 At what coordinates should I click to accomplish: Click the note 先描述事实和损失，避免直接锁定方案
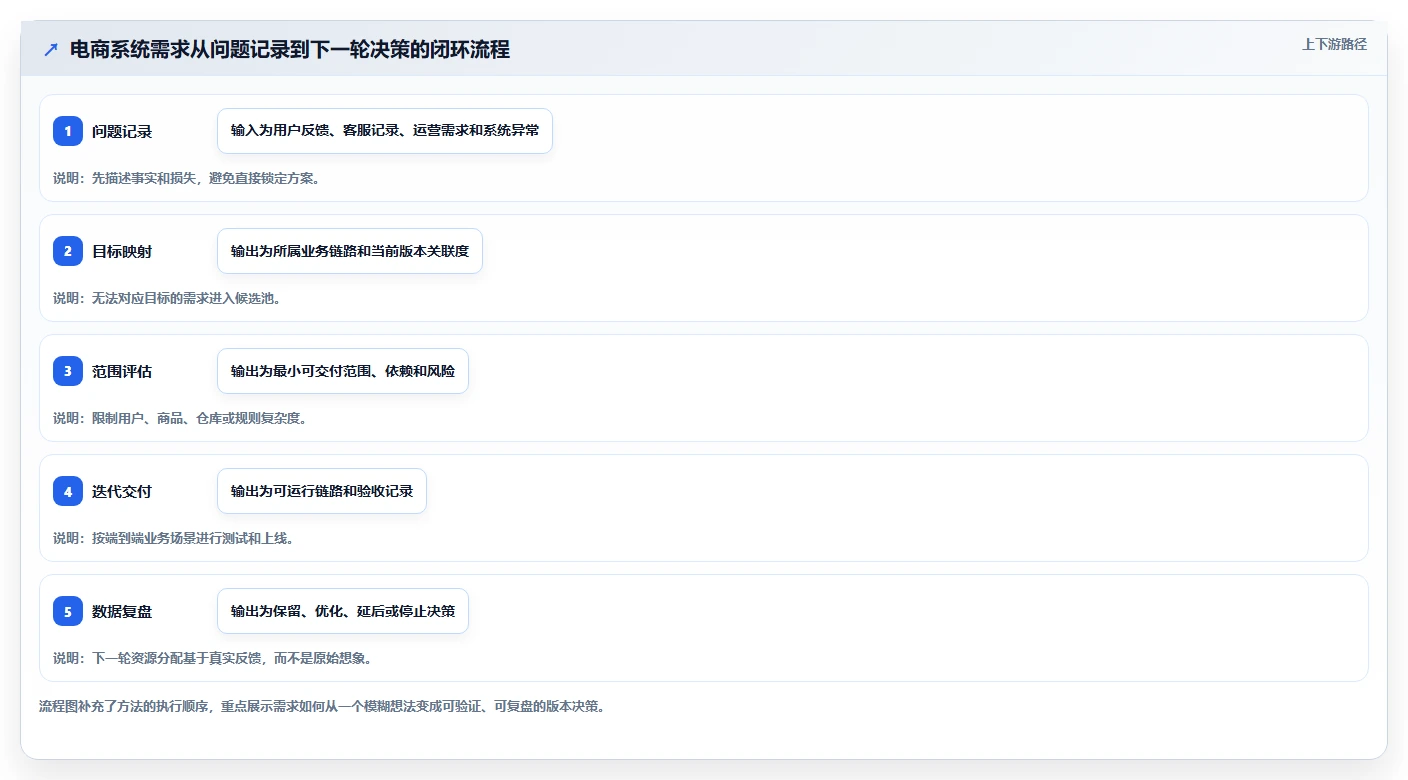(x=186, y=178)
